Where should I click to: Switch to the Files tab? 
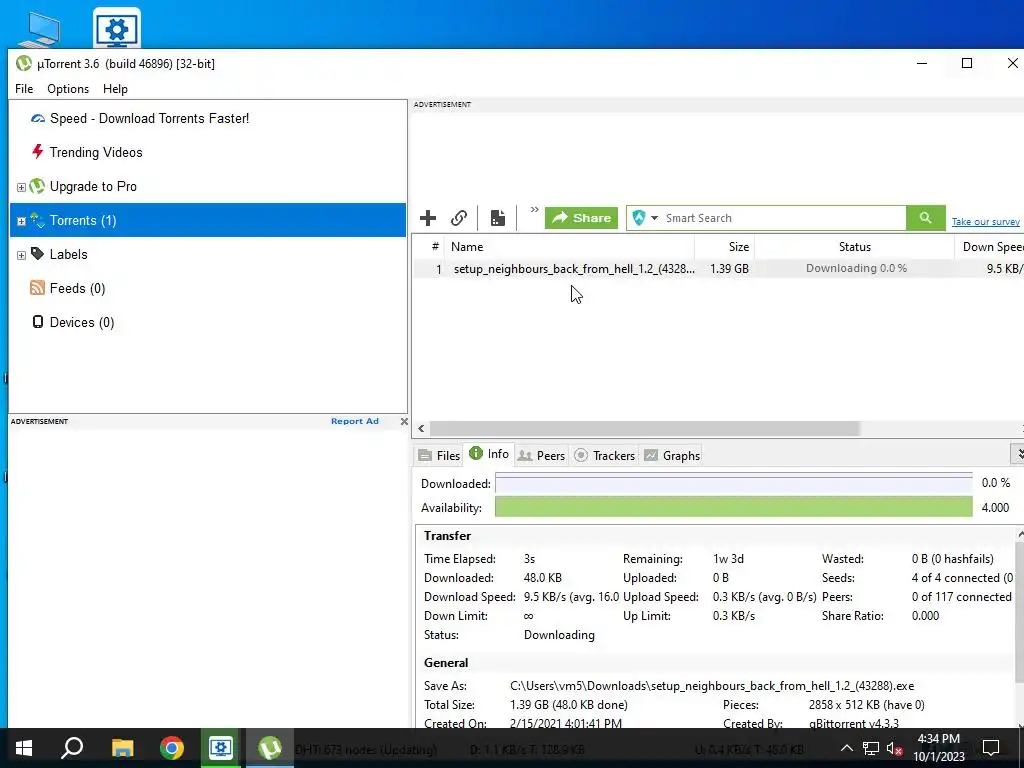point(440,456)
